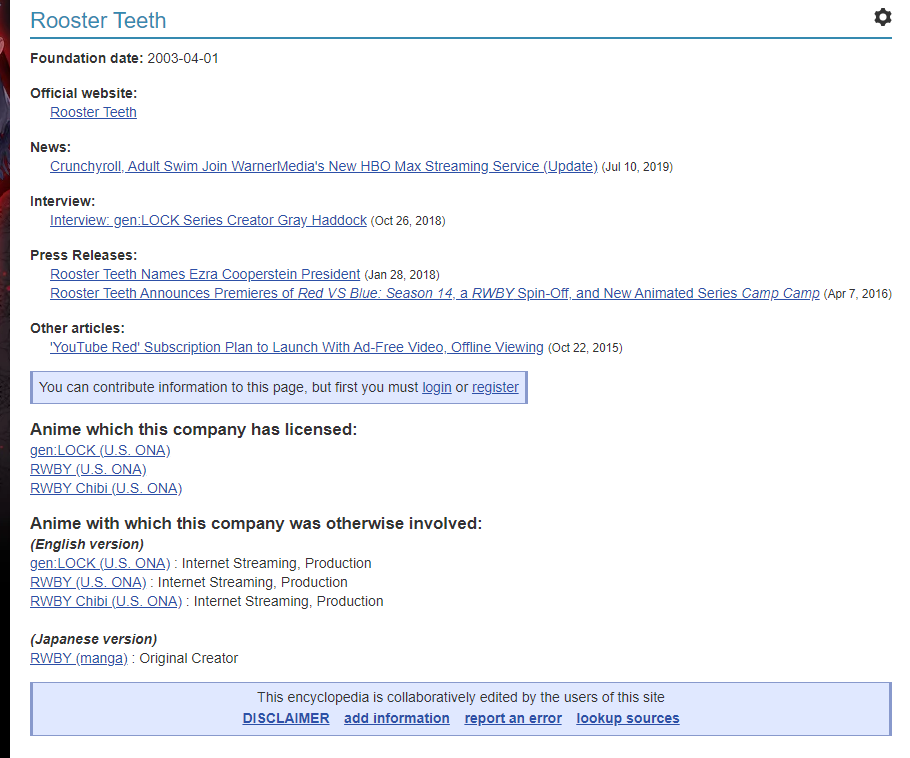Click the foundation date 2003-04-01
Screen dimensions: 910x758
(x=183, y=59)
